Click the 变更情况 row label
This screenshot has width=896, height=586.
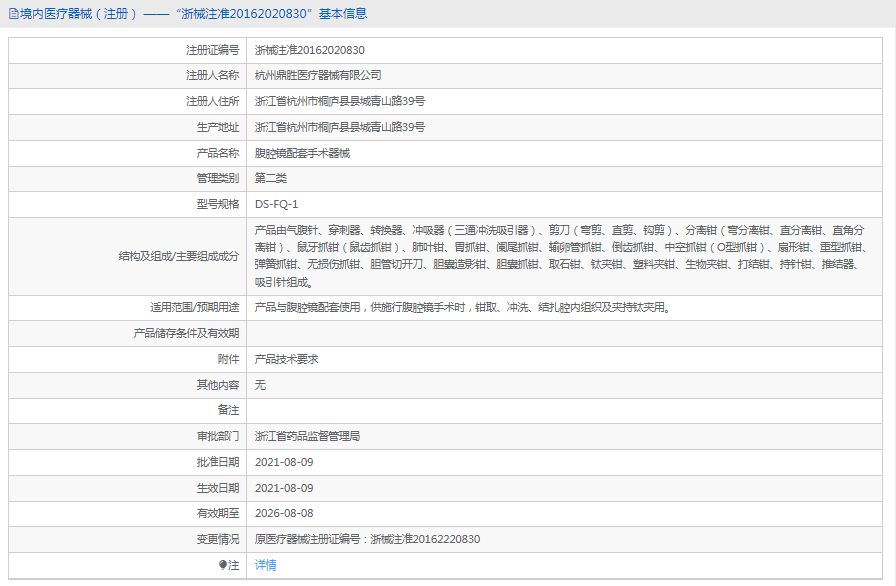coord(218,539)
